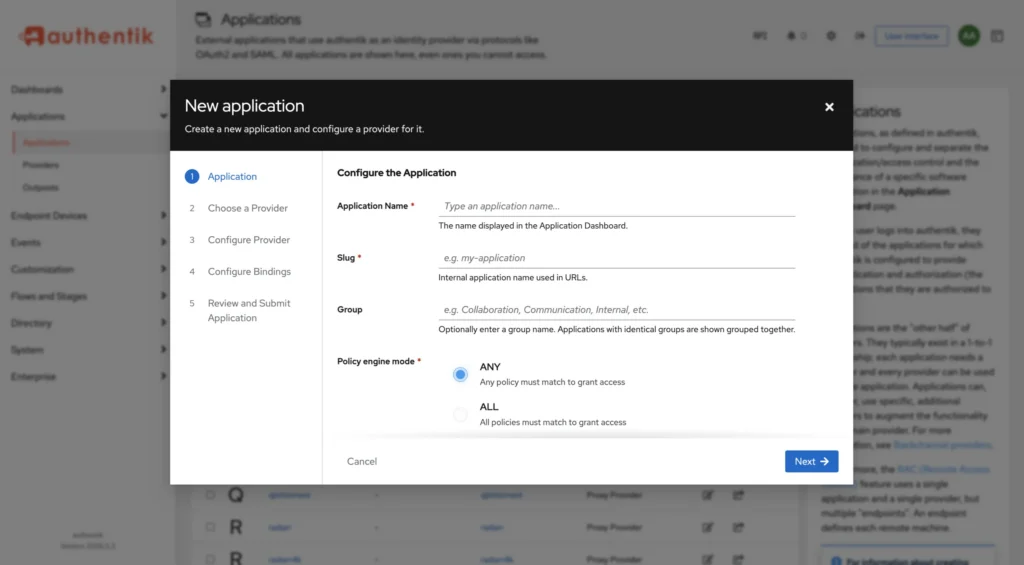Click the logout icon in header
The image size is (1024, 565).
(860, 36)
